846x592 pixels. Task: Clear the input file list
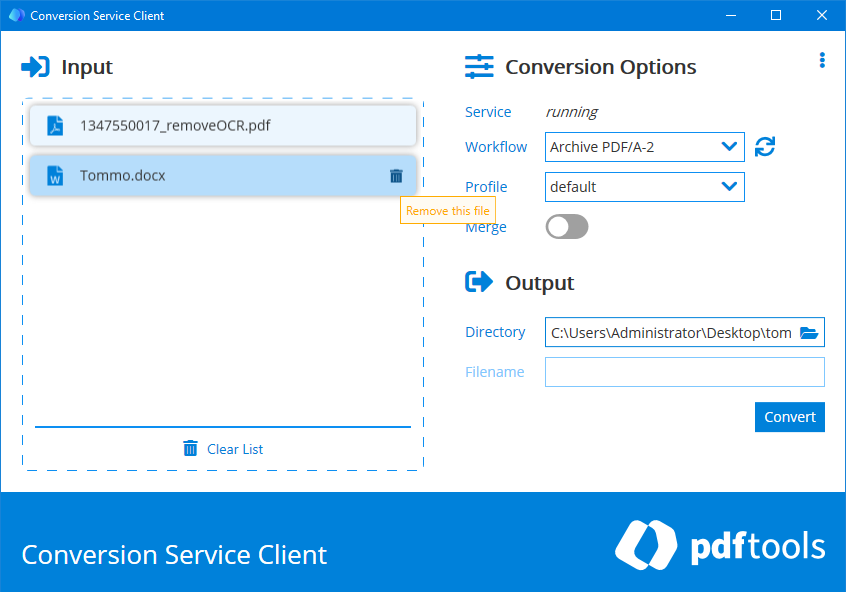click(x=222, y=448)
